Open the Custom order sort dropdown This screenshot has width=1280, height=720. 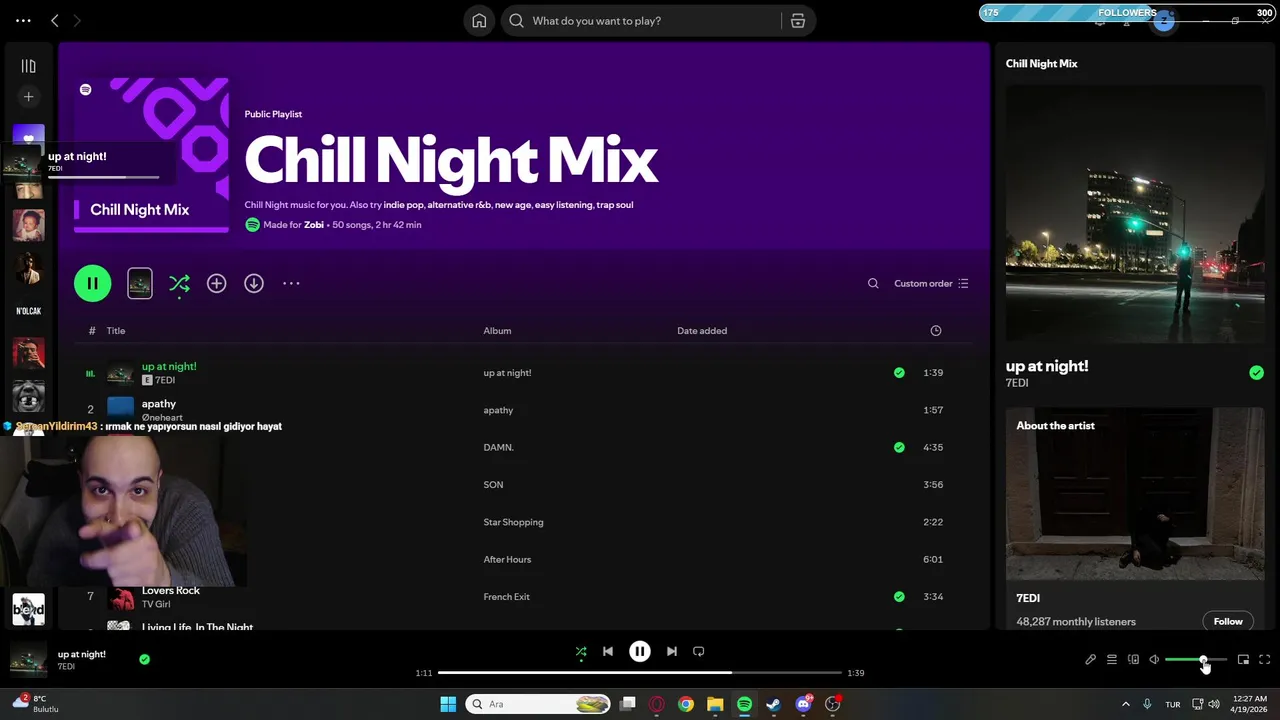pyautogui.click(x=931, y=284)
